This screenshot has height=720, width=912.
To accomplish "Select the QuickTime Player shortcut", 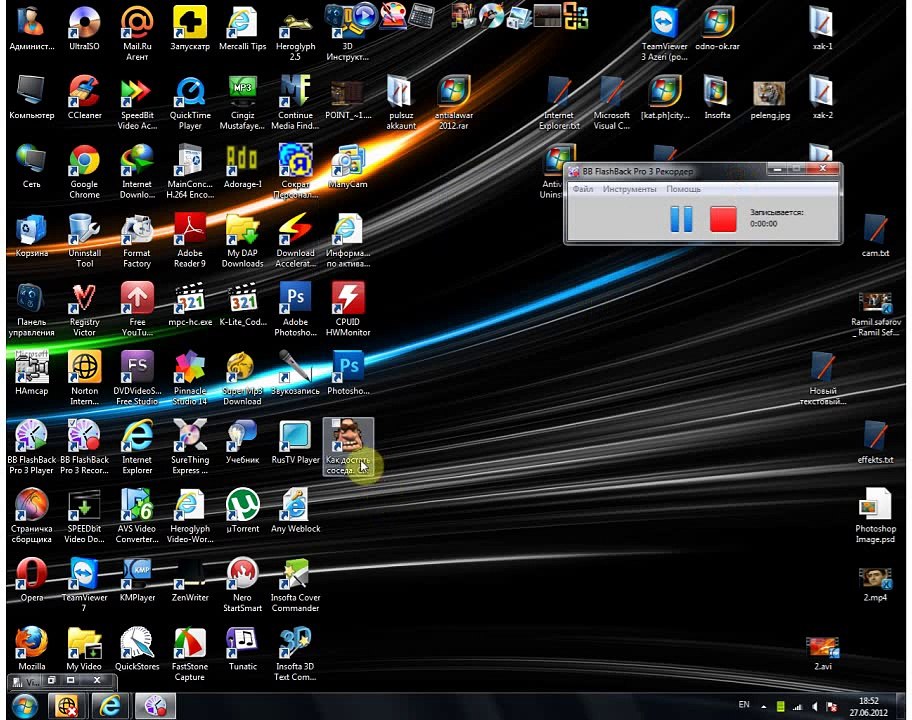I will point(190,104).
